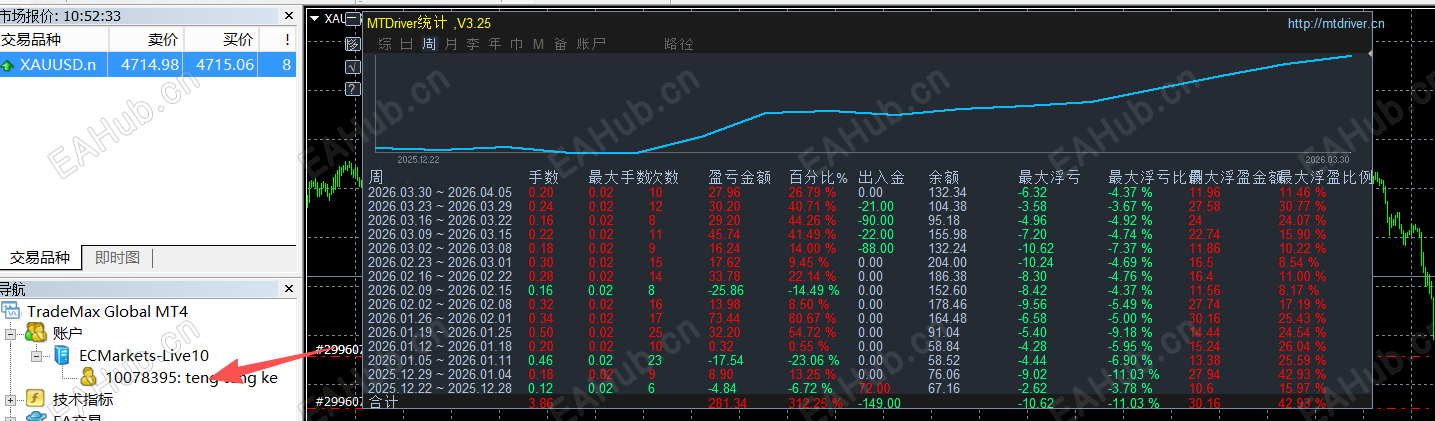Open the XAU chart window dropdown triangle
The width and height of the screenshot is (1435, 421).
click(x=315, y=18)
